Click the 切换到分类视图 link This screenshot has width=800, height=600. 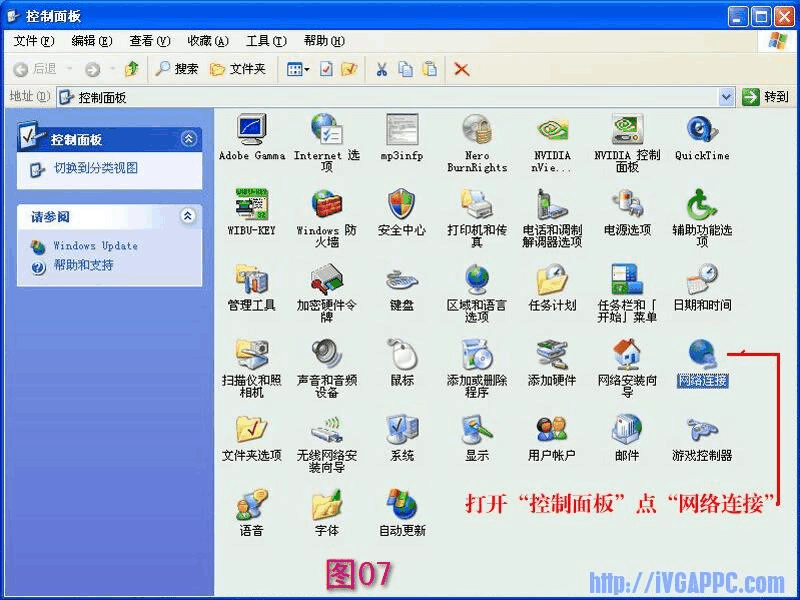pyautogui.click(x=95, y=169)
